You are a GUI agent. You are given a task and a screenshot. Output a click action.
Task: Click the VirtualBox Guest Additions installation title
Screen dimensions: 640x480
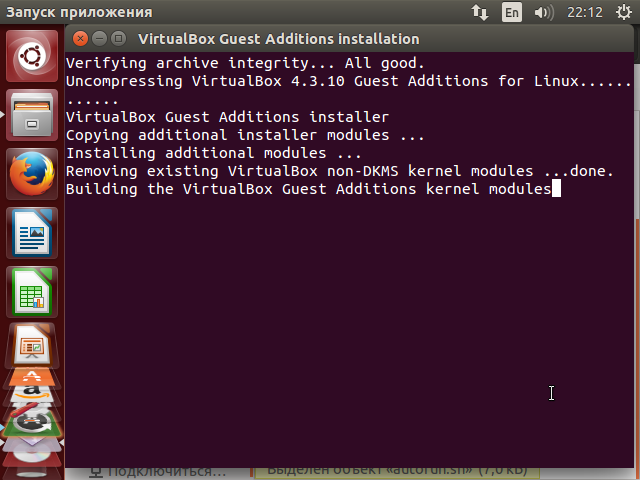[x=279, y=39]
